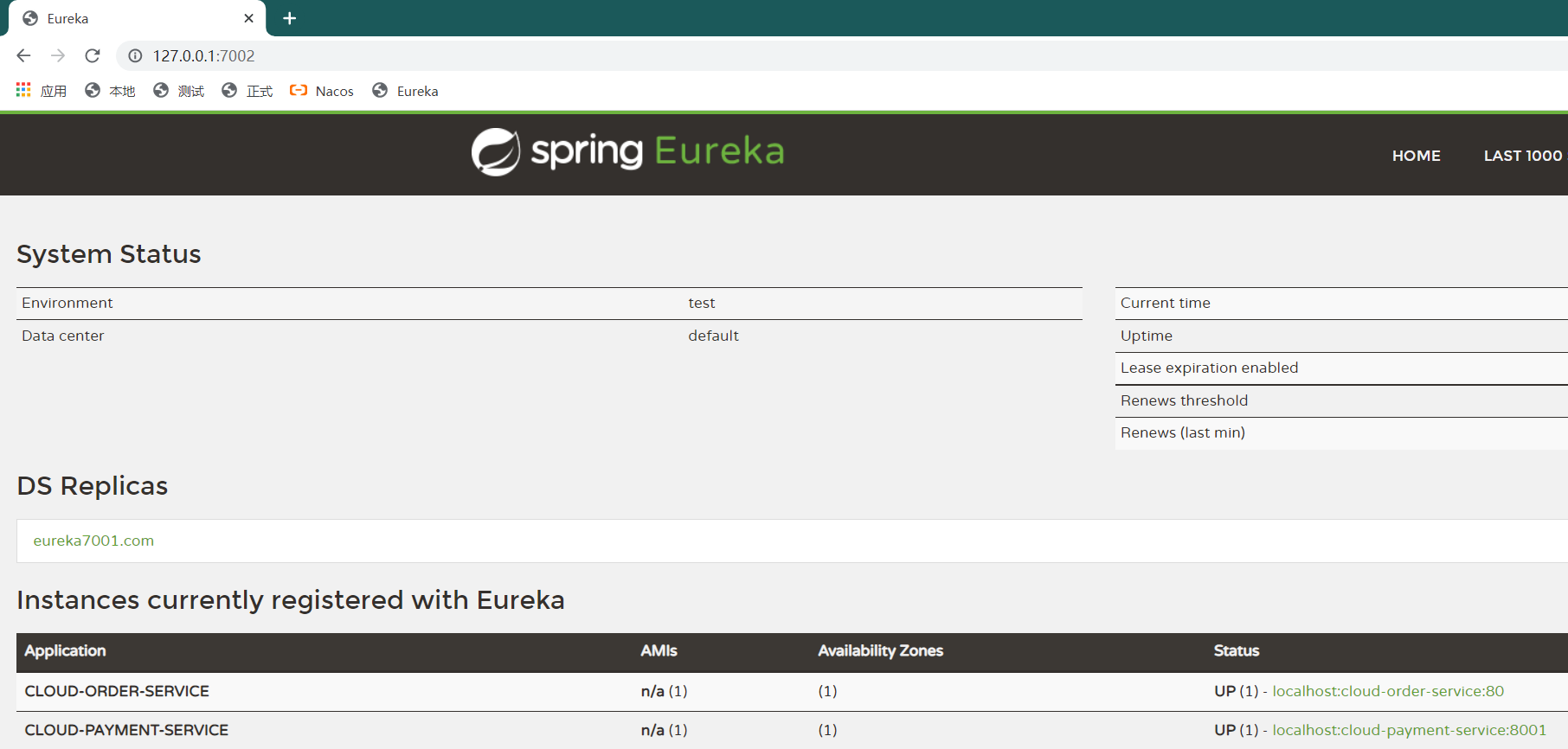Follow the eureka7001.com replica link

[93, 541]
